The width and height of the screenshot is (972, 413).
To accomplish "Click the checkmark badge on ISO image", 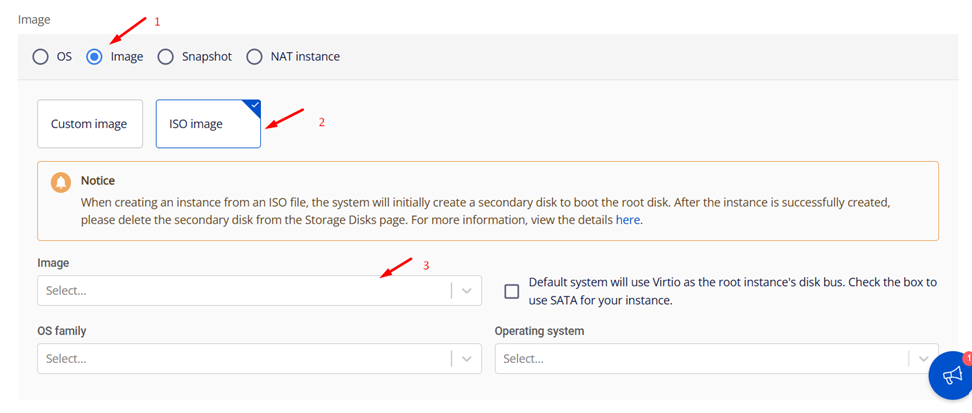I will [254, 105].
